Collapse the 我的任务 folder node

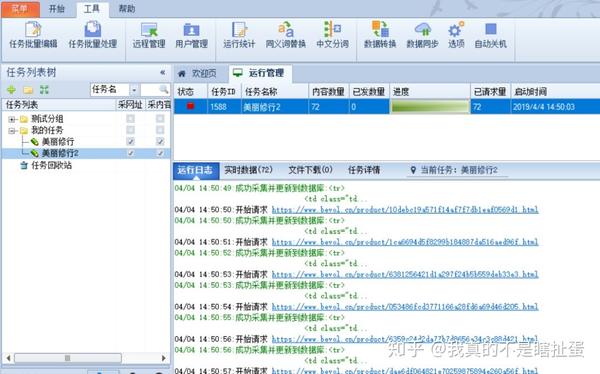(11, 131)
